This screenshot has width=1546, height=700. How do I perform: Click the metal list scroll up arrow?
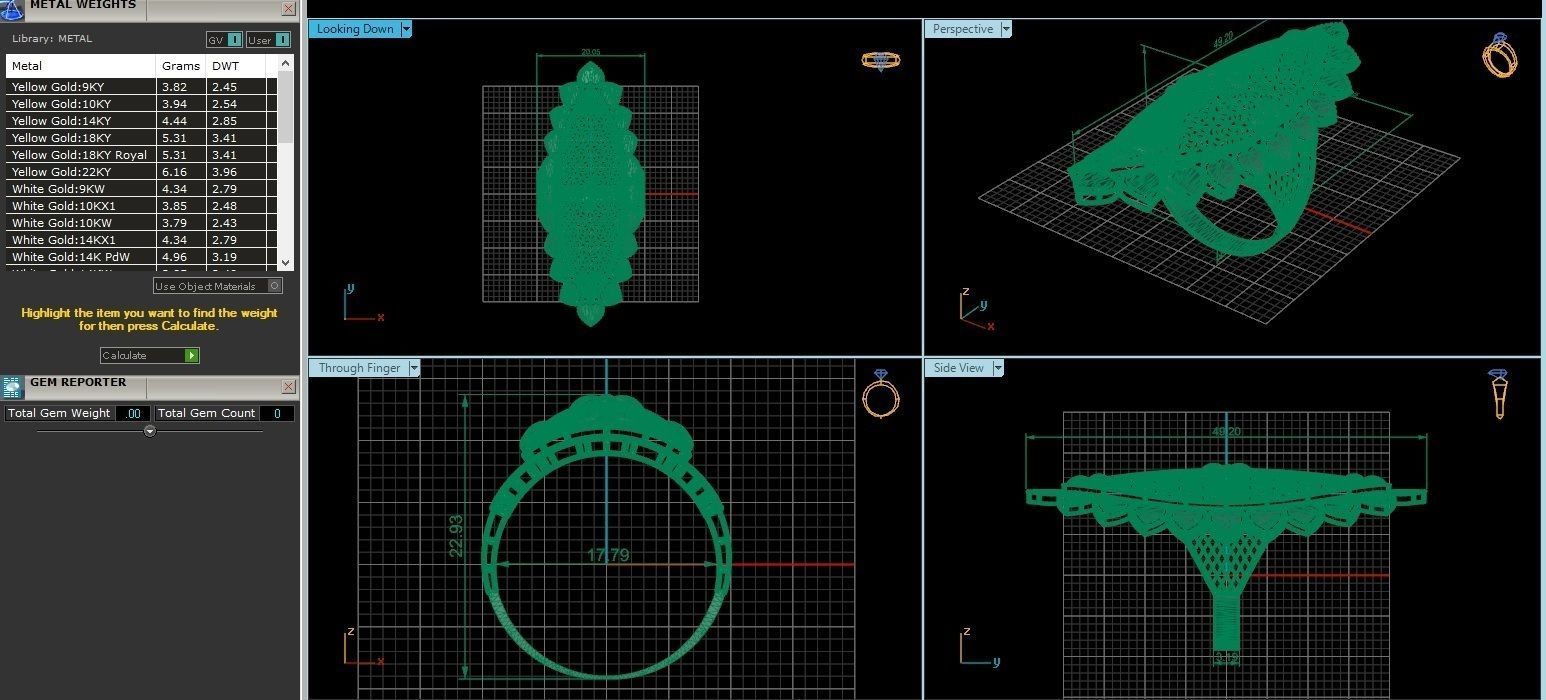pos(286,63)
